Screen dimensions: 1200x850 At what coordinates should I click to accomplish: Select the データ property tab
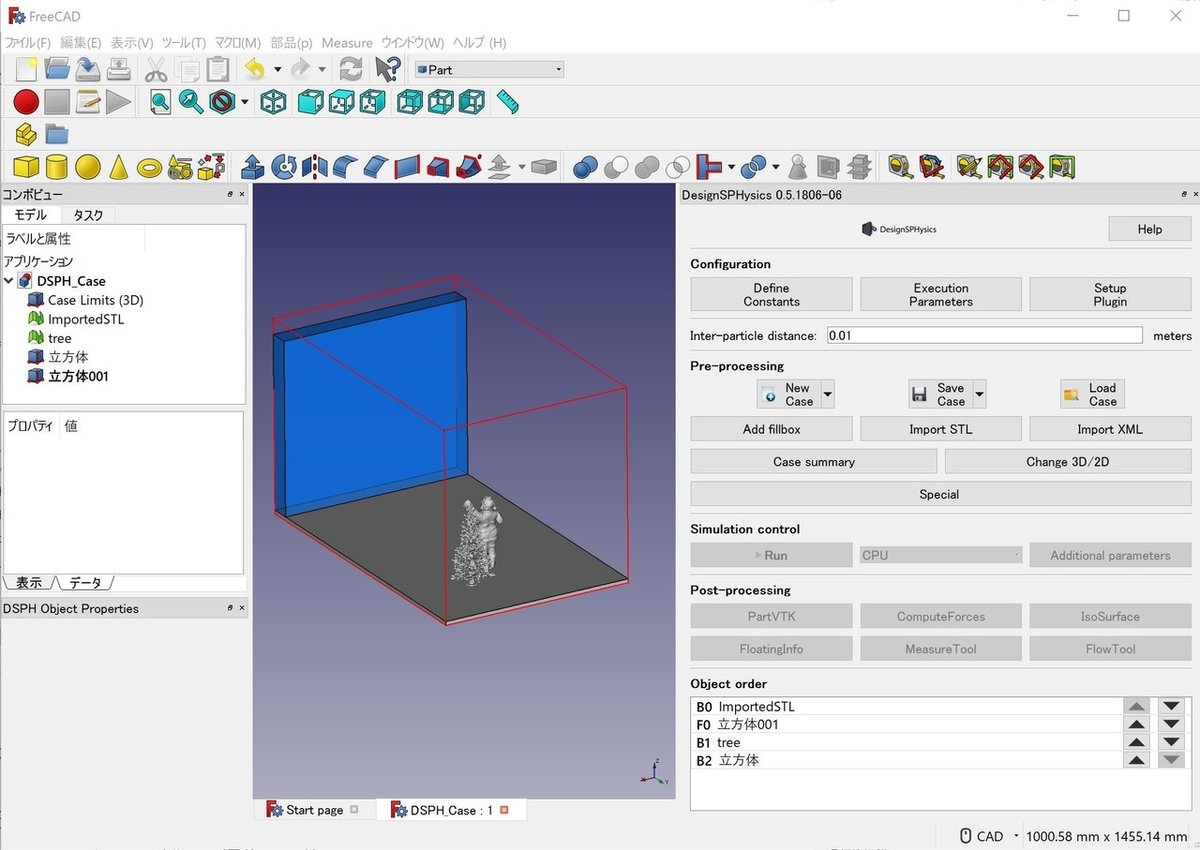click(86, 583)
